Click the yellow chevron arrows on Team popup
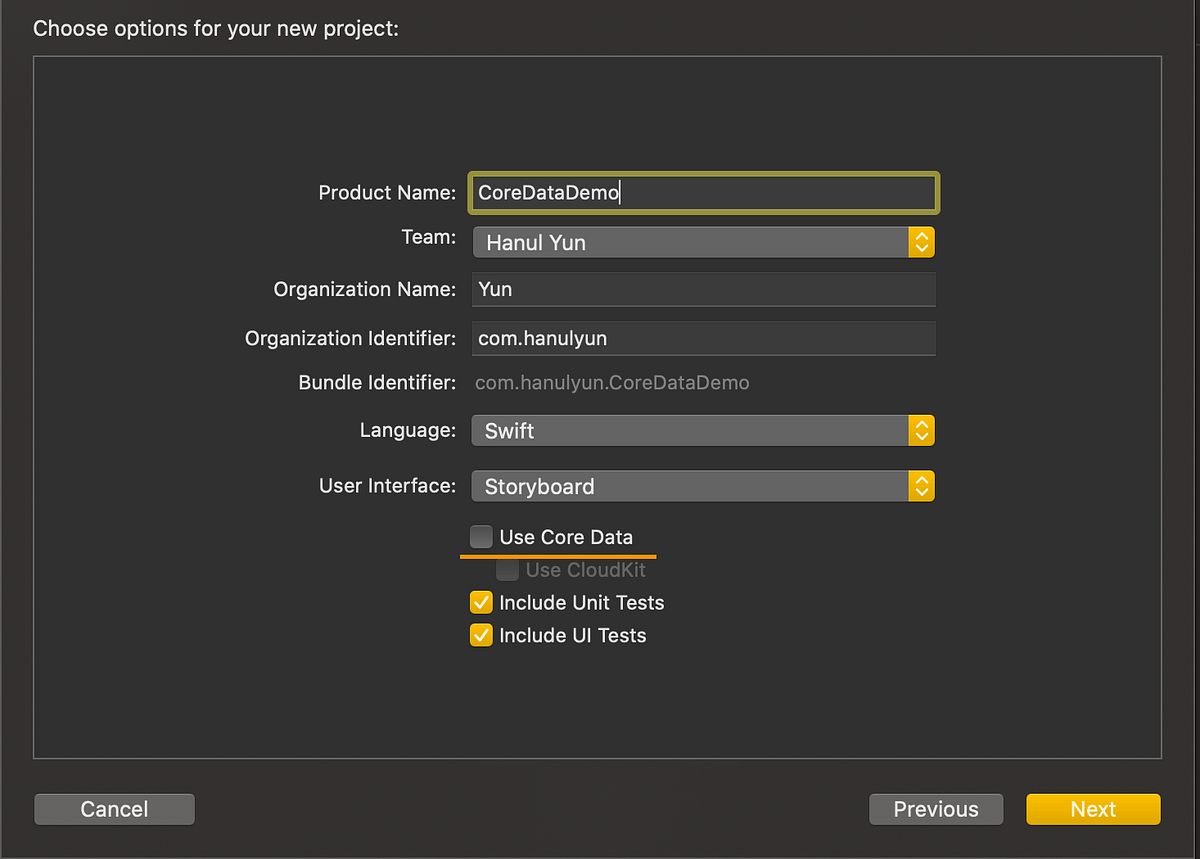 tap(921, 242)
